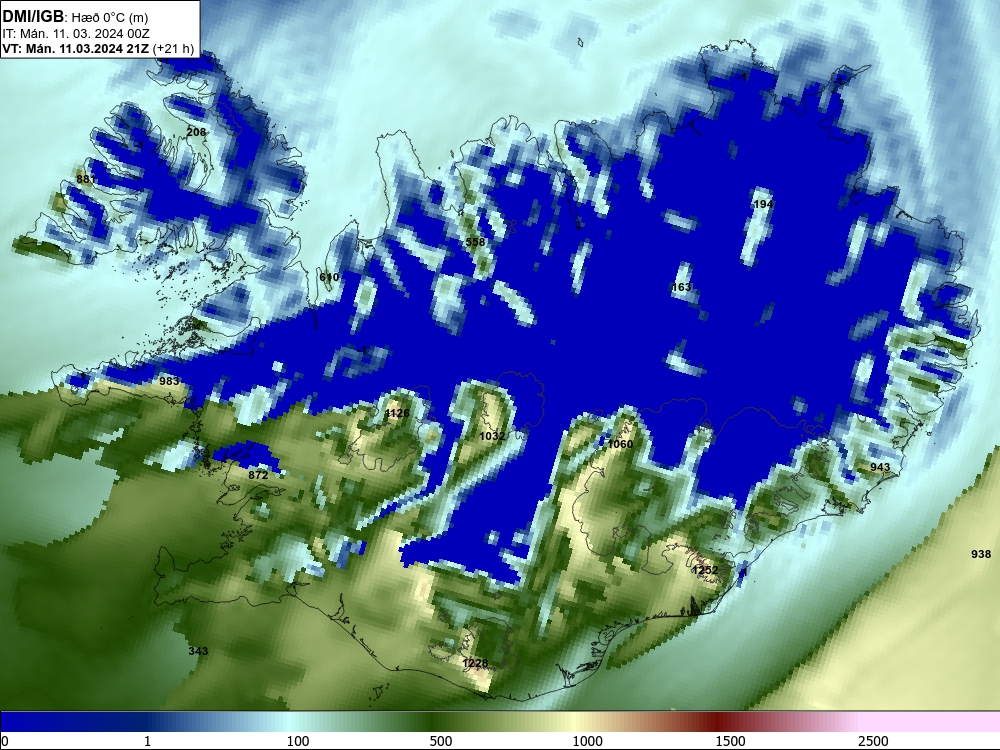Click the map value 1126

pos(397,413)
